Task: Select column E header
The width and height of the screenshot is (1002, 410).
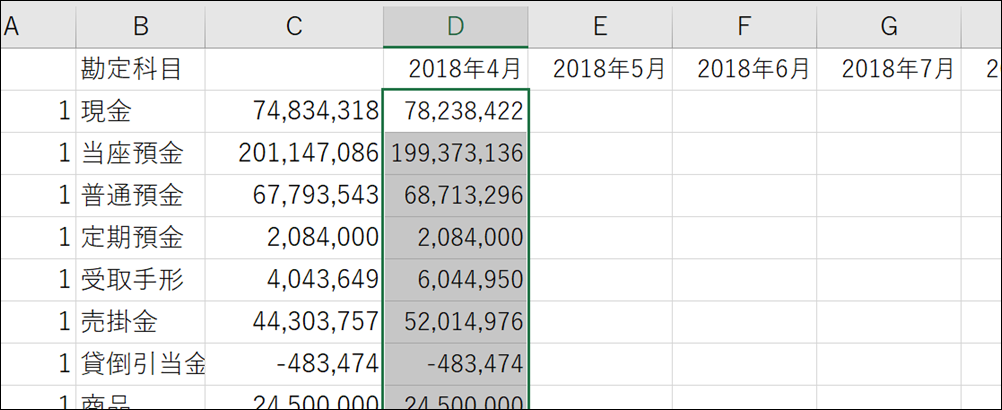Action: [600, 26]
